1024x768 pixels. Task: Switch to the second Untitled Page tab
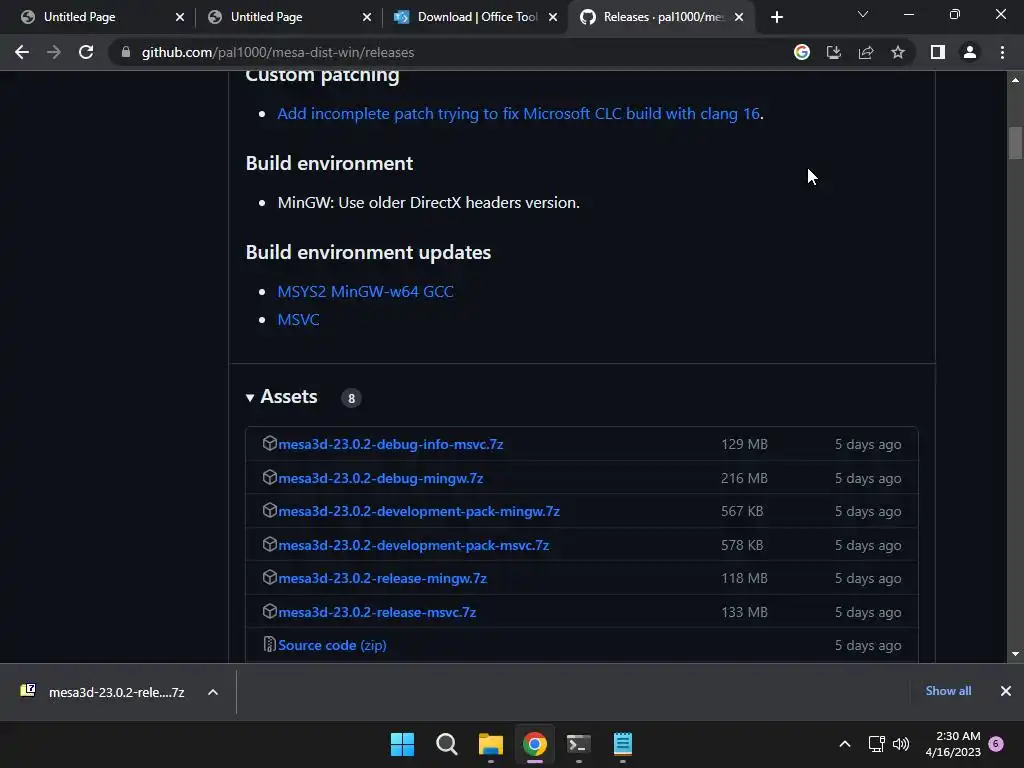point(285,17)
